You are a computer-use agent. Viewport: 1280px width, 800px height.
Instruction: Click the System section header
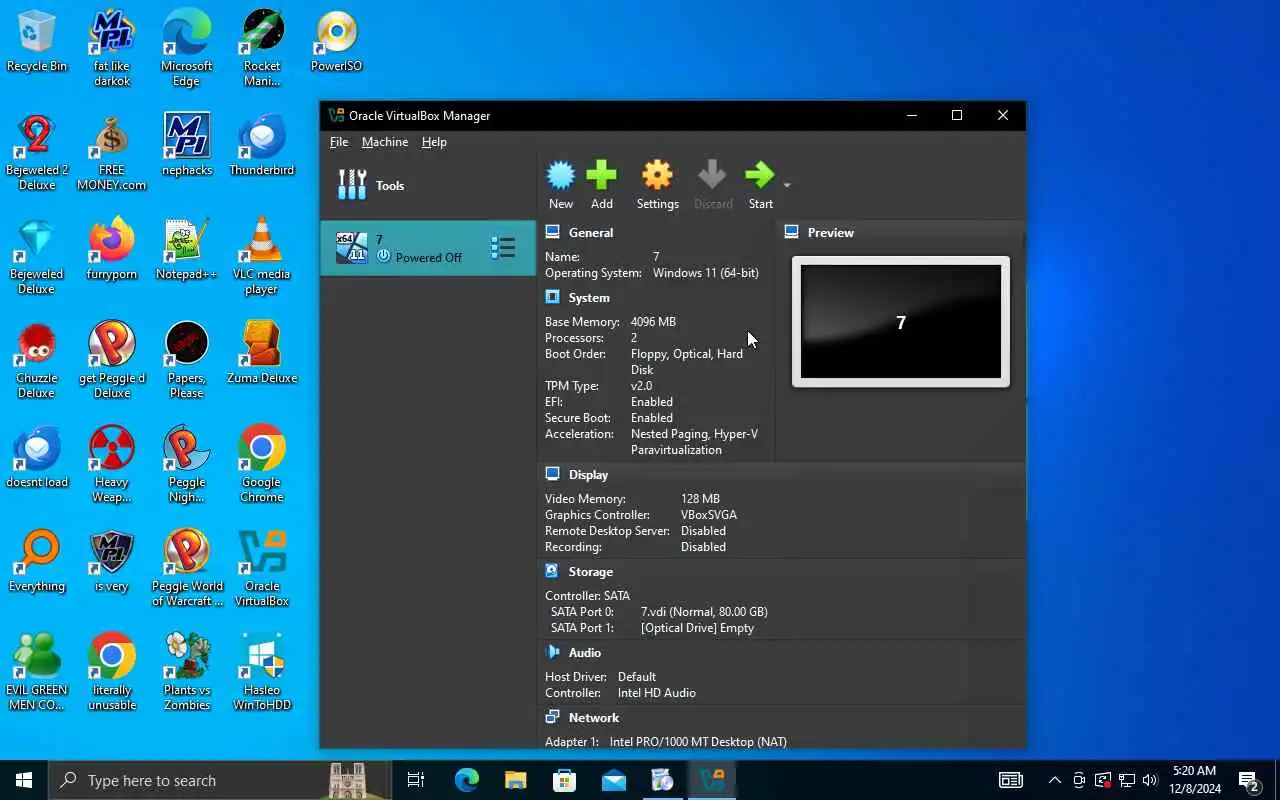[x=589, y=297]
